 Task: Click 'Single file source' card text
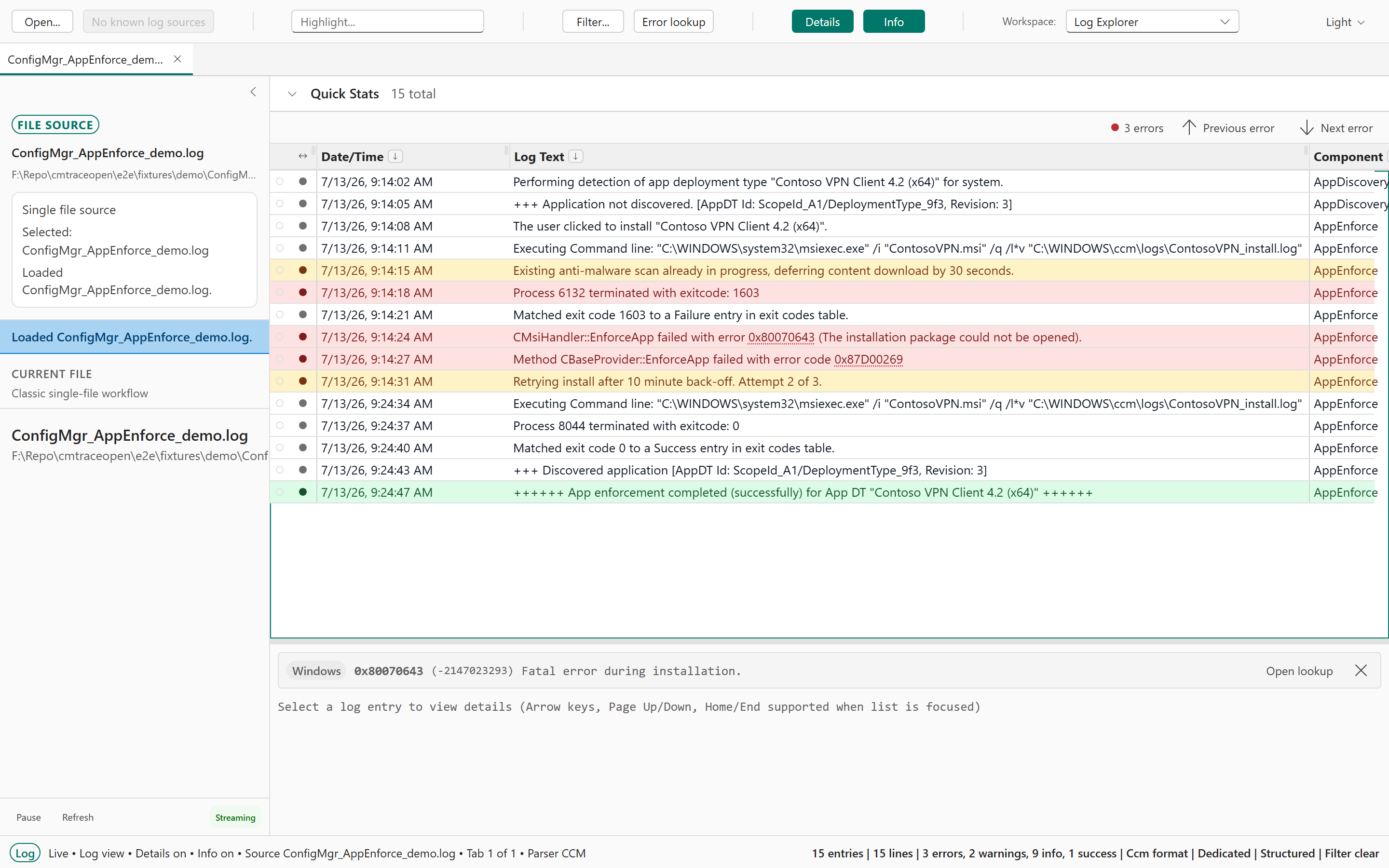point(69,210)
